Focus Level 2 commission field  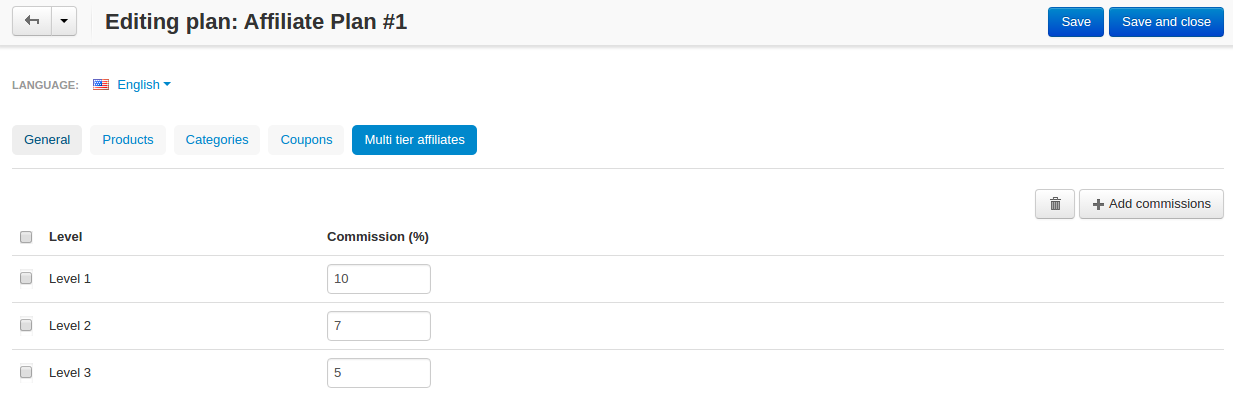coord(379,326)
